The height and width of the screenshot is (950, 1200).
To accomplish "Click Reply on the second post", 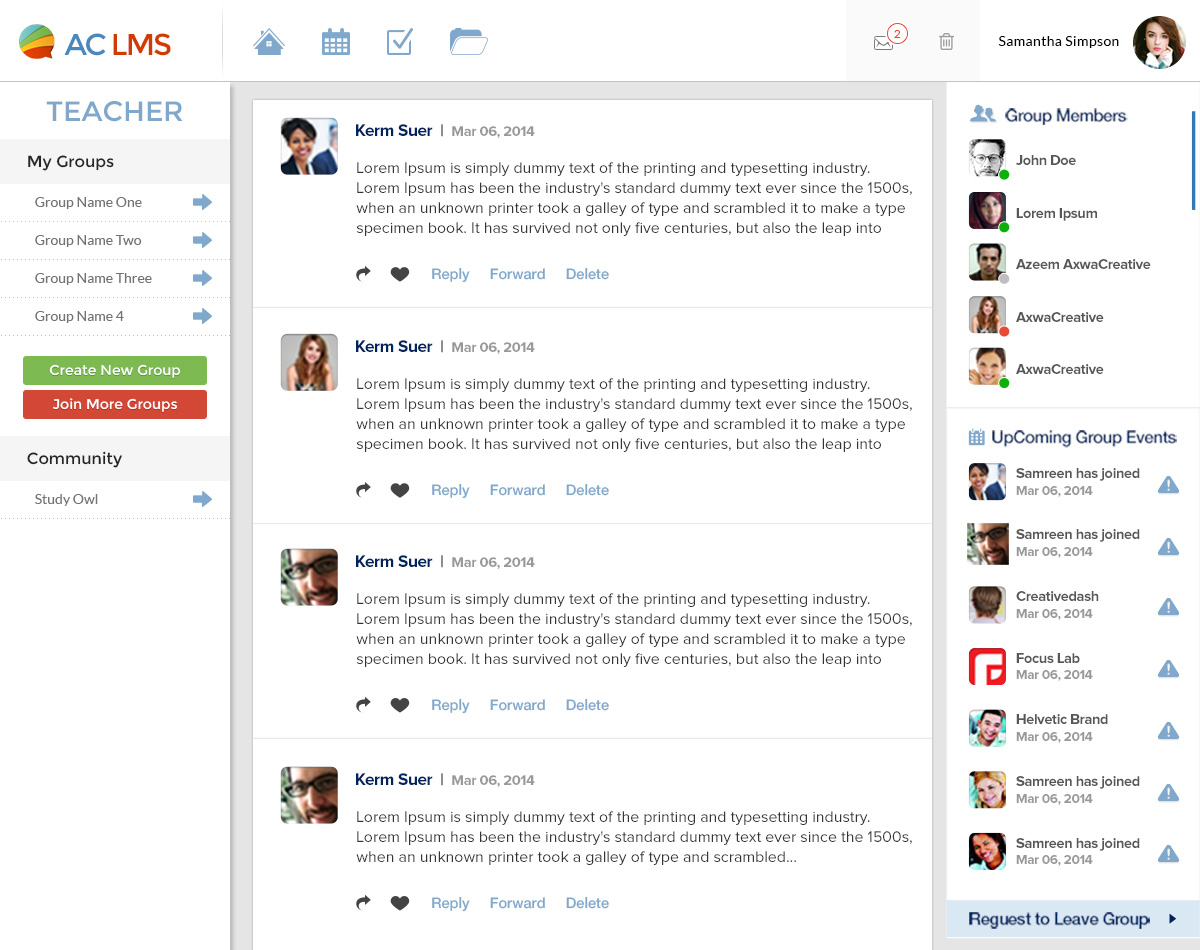I will click(x=450, y=490).
